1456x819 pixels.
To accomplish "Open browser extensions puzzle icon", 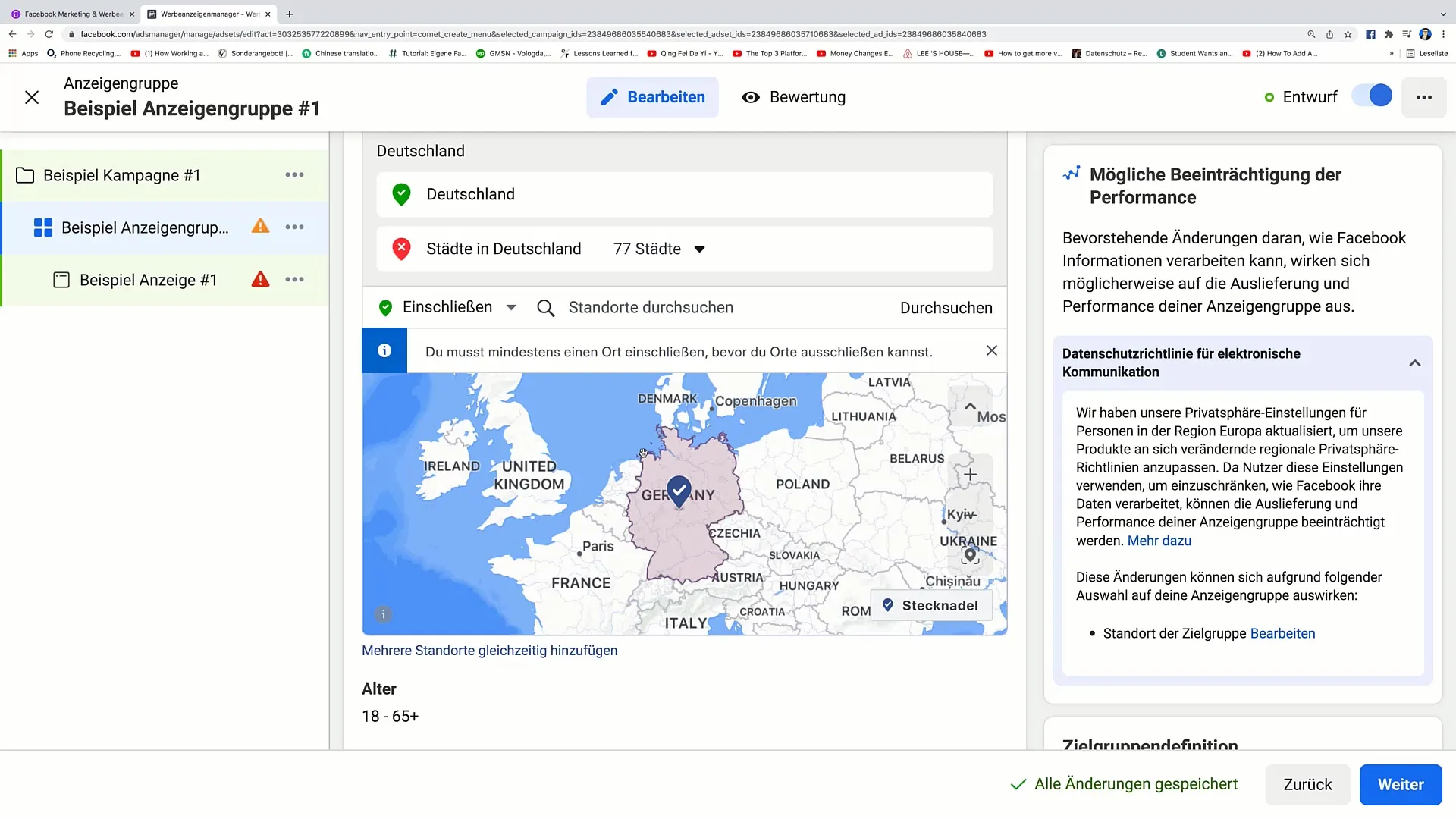I will [x=1389, y=34].
